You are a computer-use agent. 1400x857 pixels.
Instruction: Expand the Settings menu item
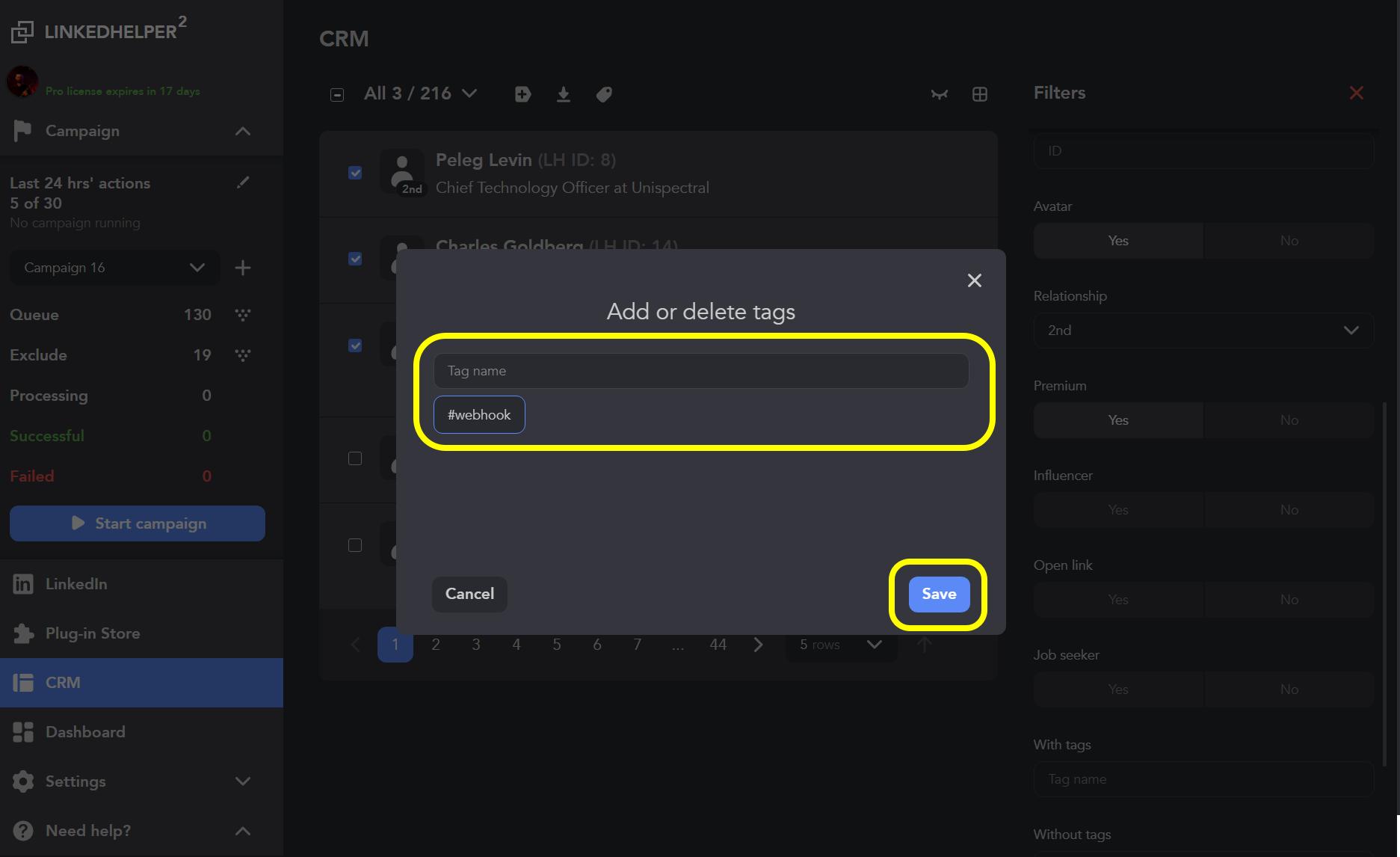(242, 781)
